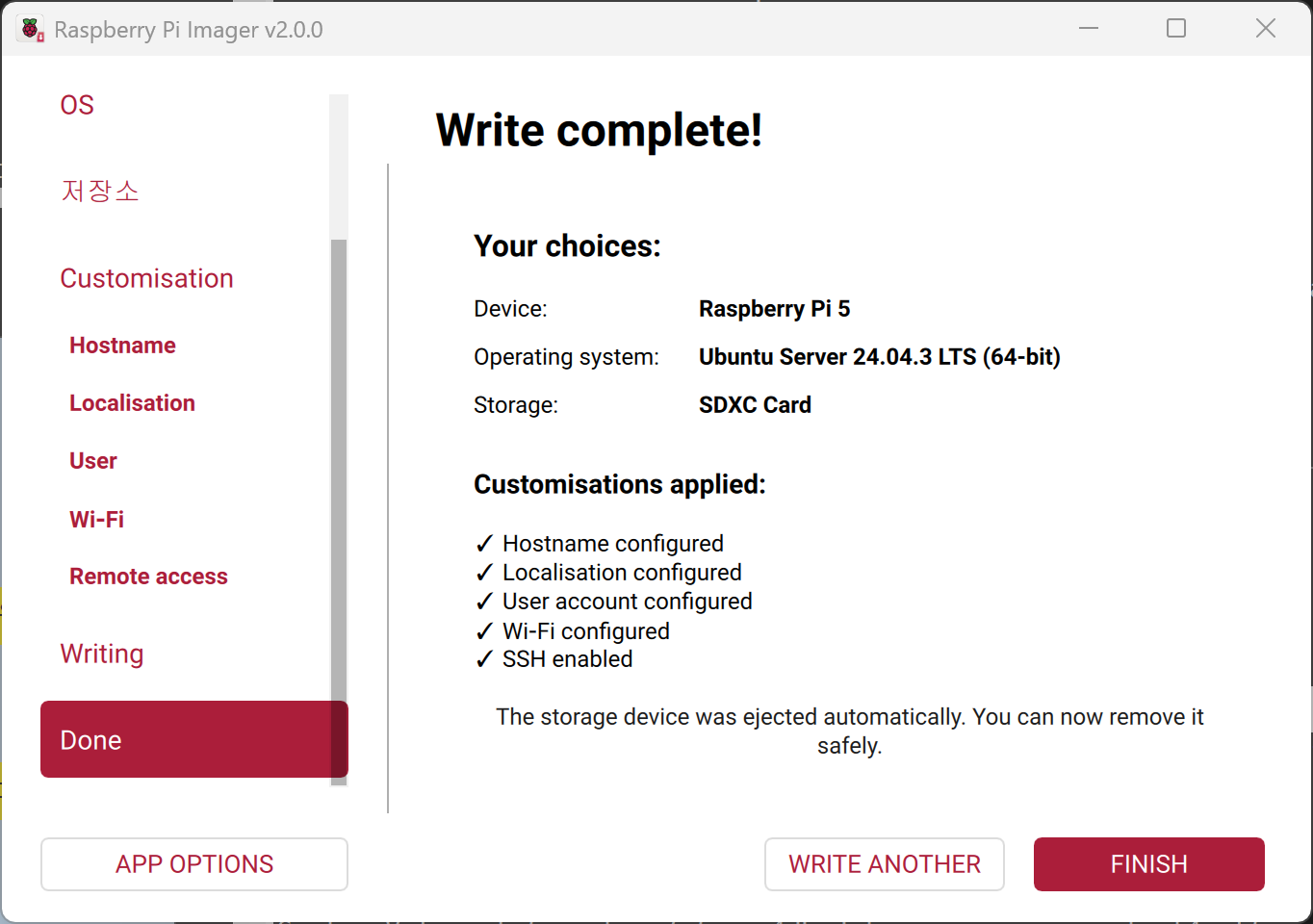1313x924 pixels.
Task: Click the 'Raspberry Pi 5' device value
Action: (x=774, y=309)
